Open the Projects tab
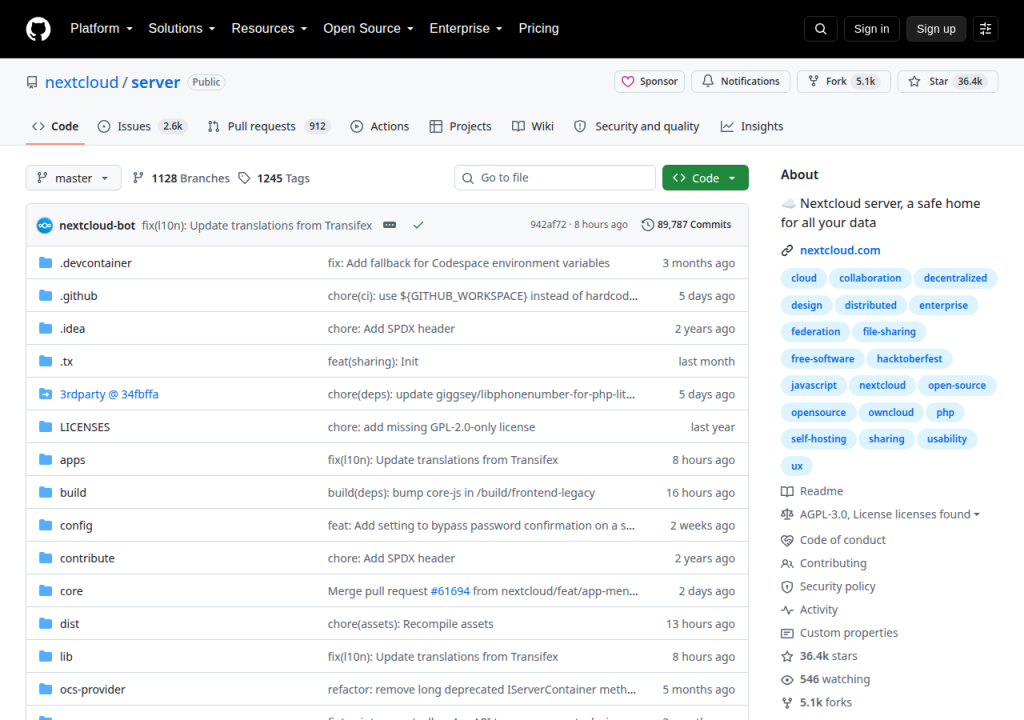1024x720 pixels. tap(460, 127)
